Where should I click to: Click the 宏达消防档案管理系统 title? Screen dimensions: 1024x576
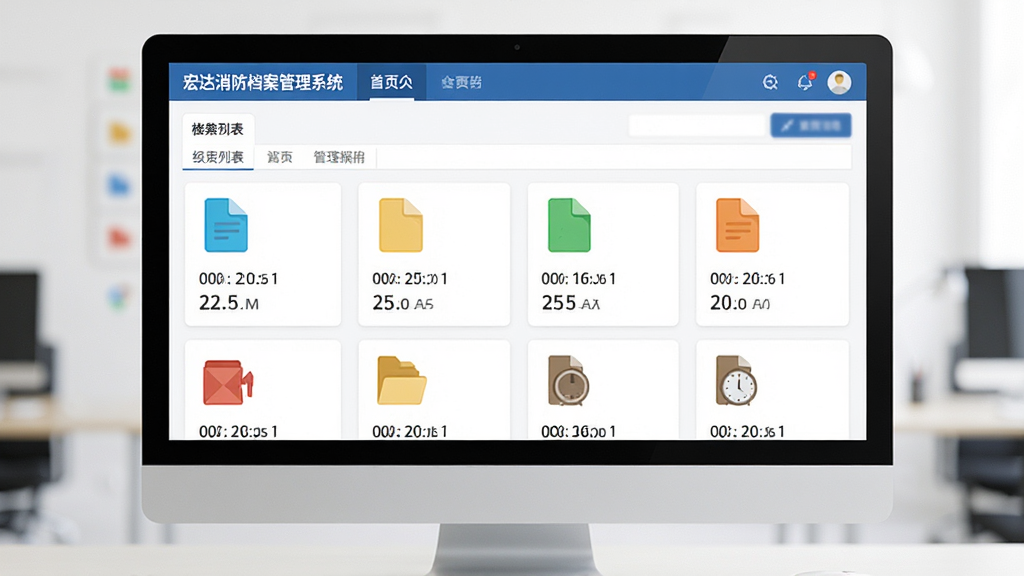click(263, 82)
